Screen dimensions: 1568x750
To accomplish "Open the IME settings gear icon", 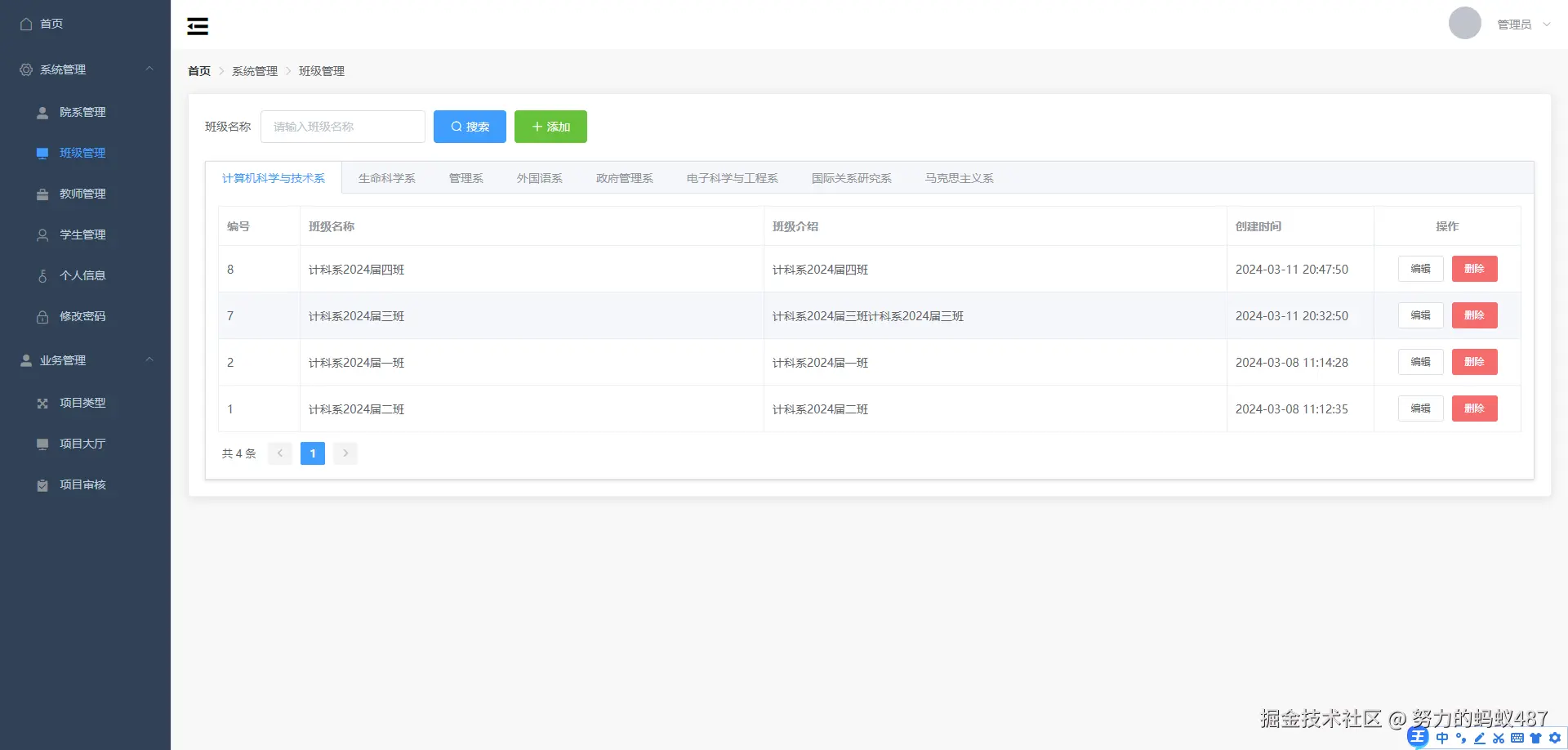I will (x=1555, y=738).
